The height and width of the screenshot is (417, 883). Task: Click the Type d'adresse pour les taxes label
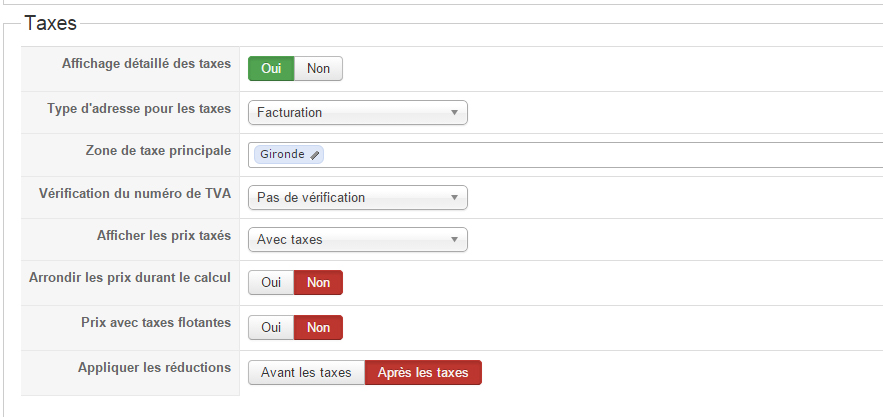pos(139,108)
